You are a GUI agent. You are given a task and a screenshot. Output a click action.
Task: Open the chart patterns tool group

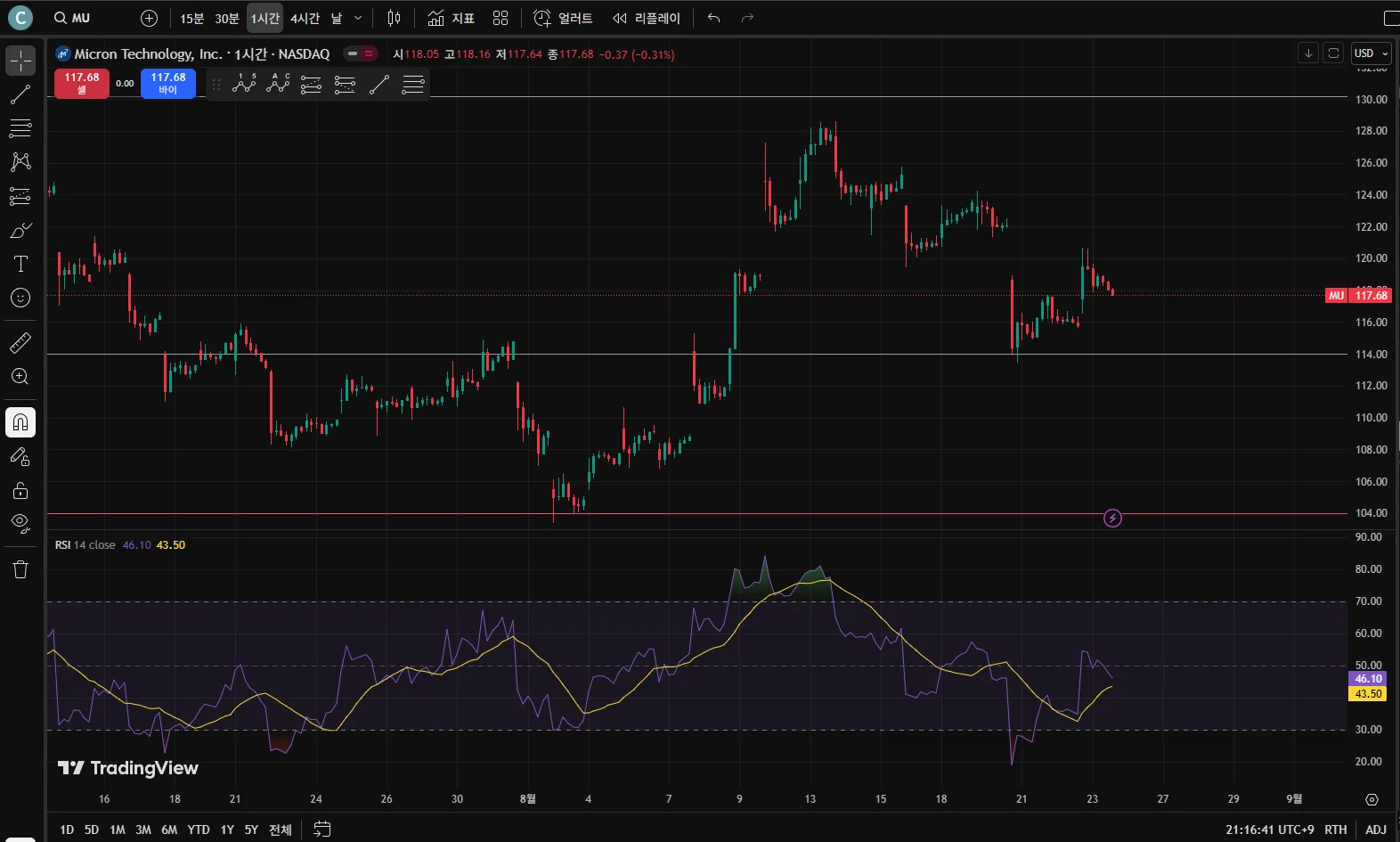click(20, 162)
